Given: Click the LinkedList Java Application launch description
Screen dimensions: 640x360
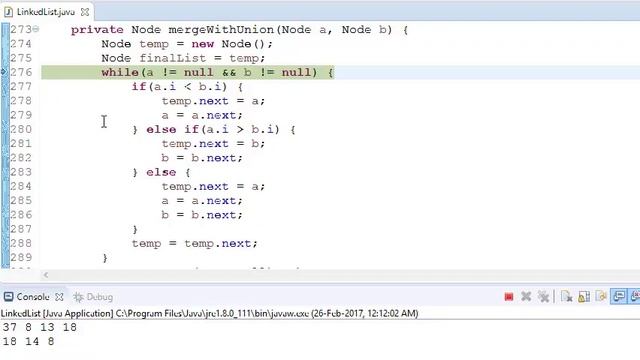Looking at the screenshot, I should click(x=209, y=313).
